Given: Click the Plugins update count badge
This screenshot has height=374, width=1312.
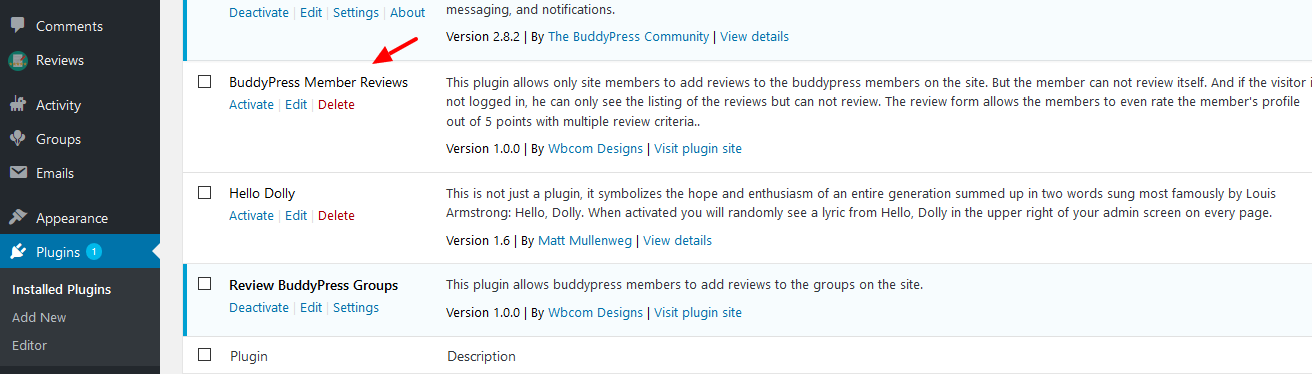Looking at the screenshot, I should 93,252.
